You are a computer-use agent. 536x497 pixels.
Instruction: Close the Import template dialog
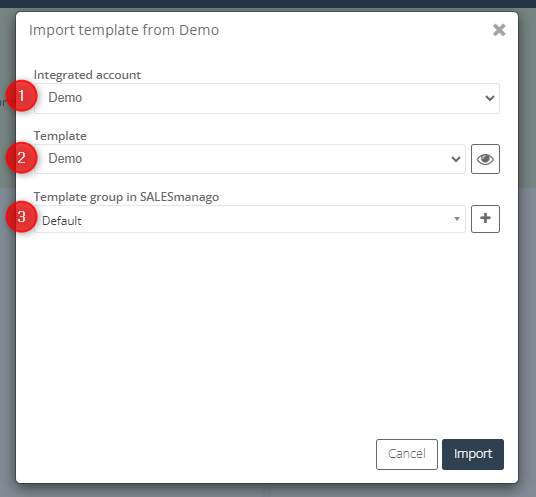(499, 30)
